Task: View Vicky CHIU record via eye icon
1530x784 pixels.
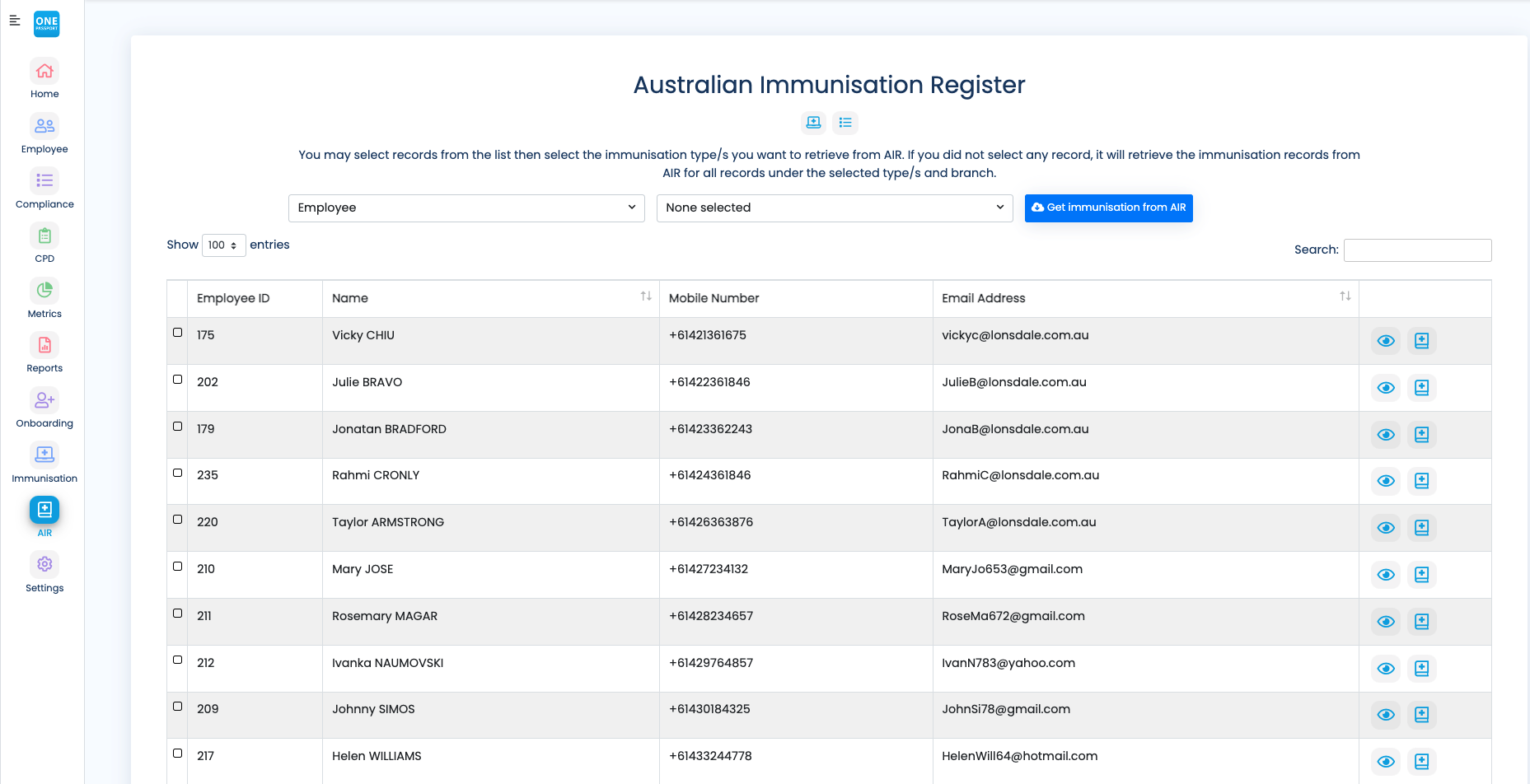Action: pyautogui.click(x=1386, y=341)
